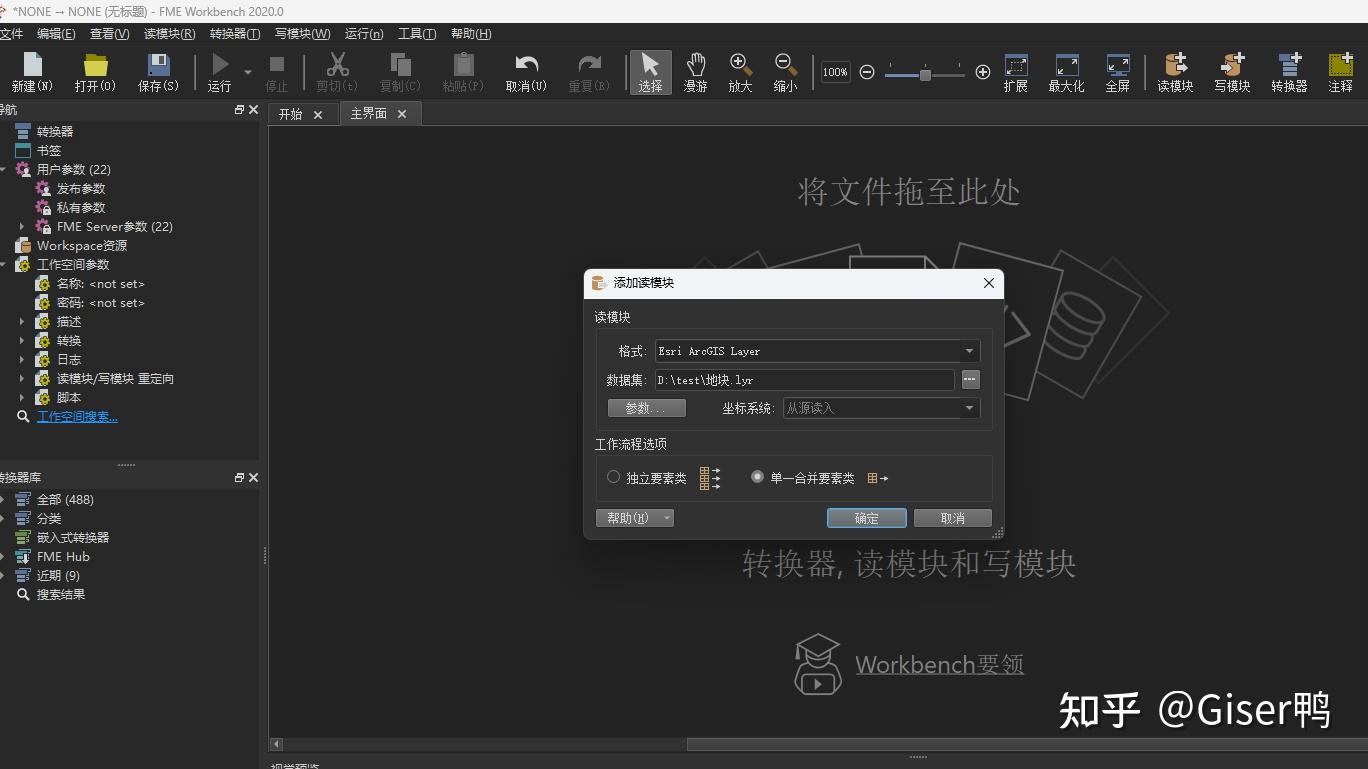Open the 坐标系统 coordinate system dropdown
This screenshot has height=769, width=1368.
click(x=968, y=408)
